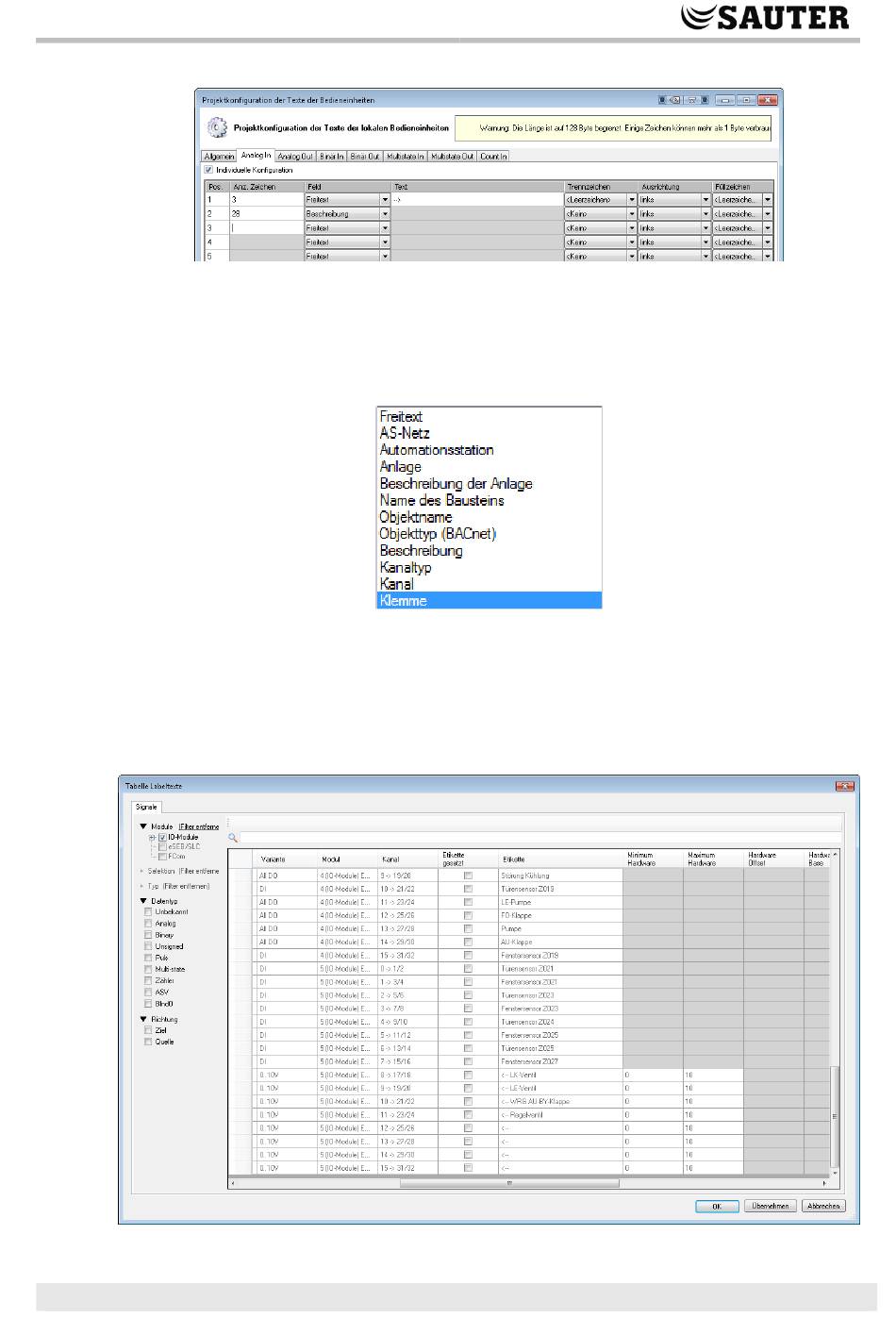Viewport: 896px width, 1318px height.
Task: Click the horizontal scrollbar under the signal table
Action: (507, 1182)
